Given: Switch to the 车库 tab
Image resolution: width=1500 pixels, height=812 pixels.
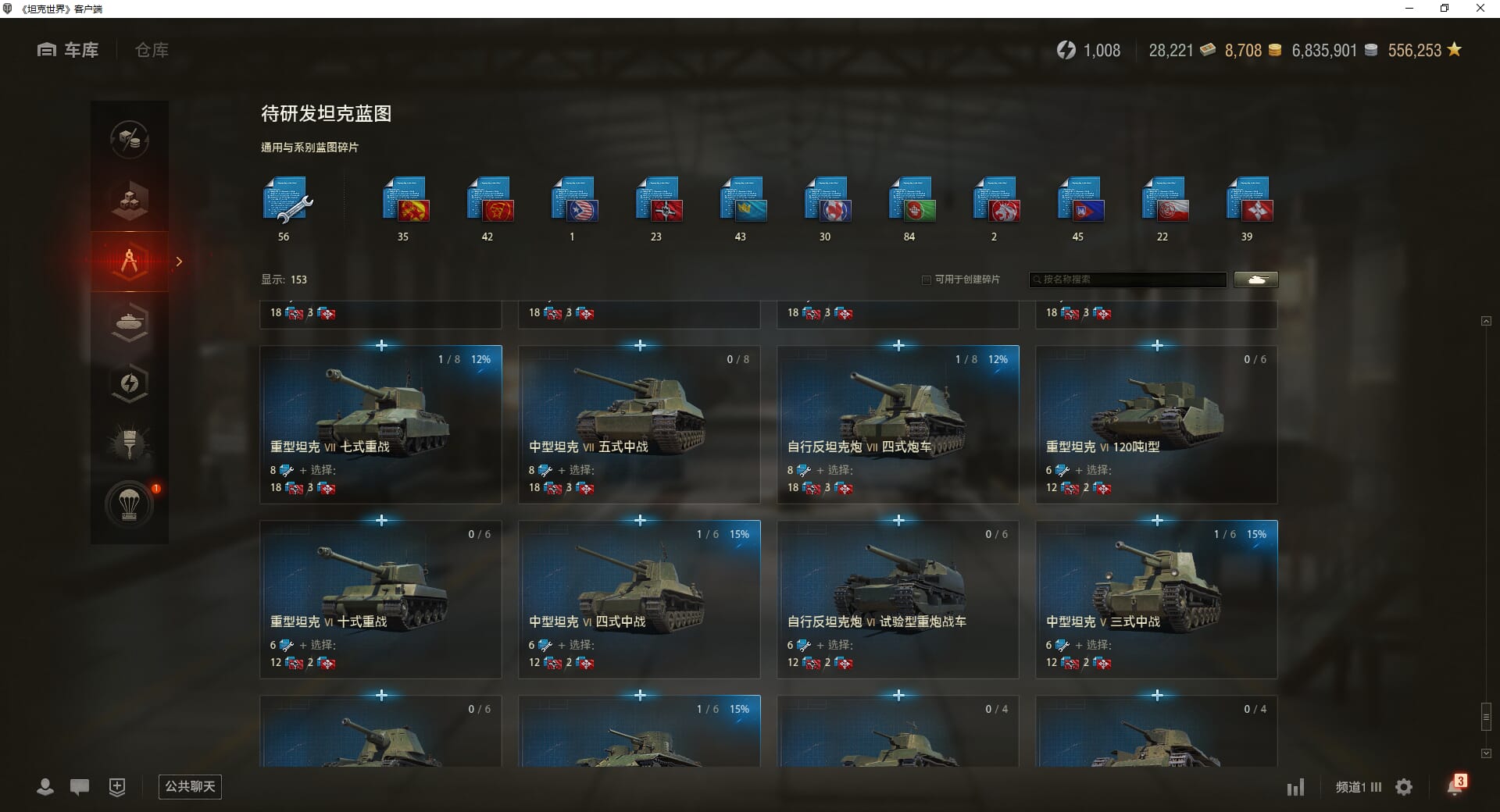Looking at the screenshot, I should coord(68,50).
